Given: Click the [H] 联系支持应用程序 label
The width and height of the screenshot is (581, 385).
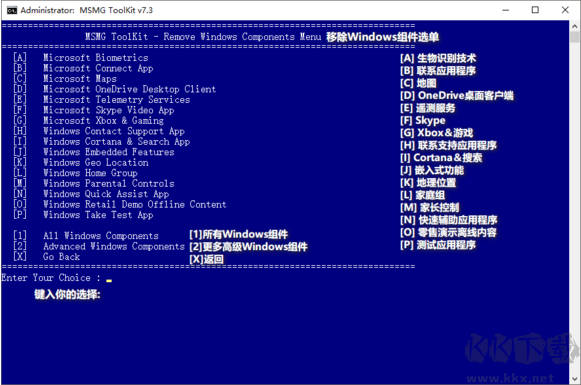Looking at the screenshot, I should click(x=448, y=145).
